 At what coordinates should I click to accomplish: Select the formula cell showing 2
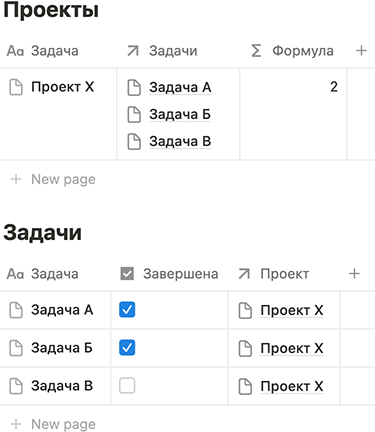pos(293,114)
